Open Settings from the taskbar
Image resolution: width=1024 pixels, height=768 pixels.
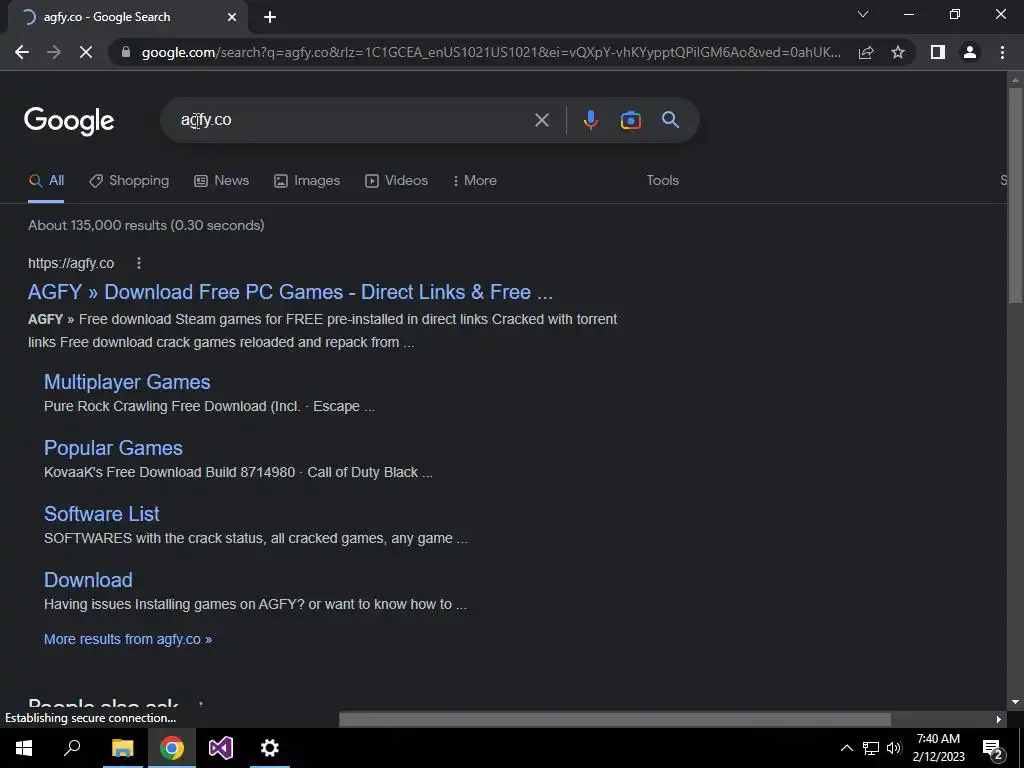[x=270, y=748]
